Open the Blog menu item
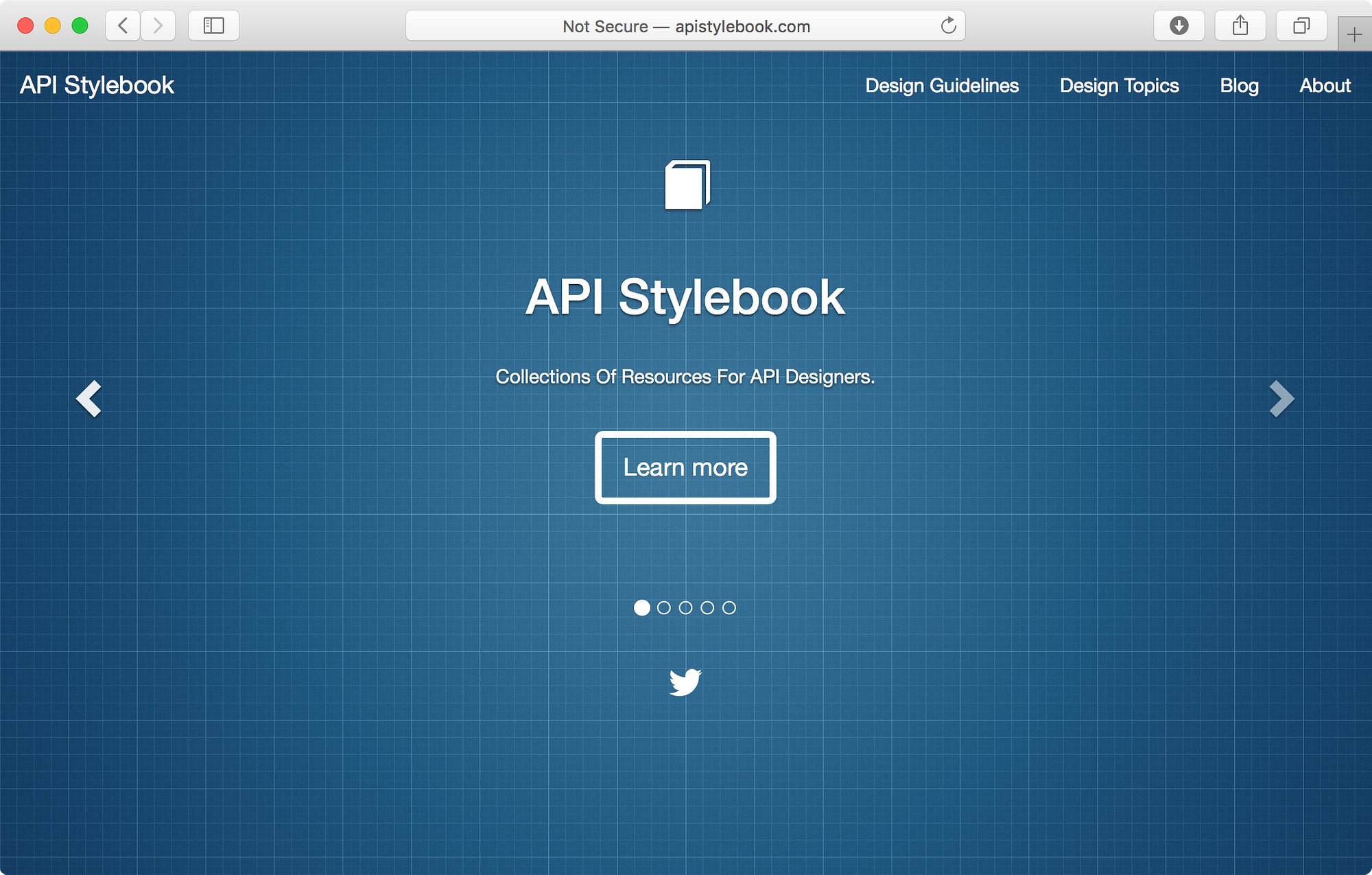The image size is (1372, 875). [1239, 86]
